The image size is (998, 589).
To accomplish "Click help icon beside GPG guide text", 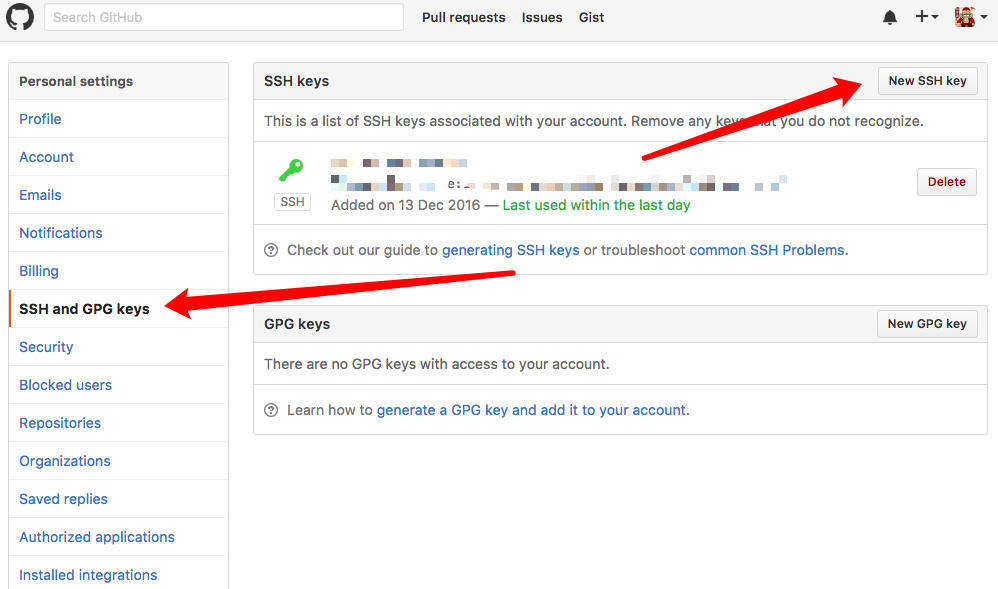I will (x=271, y=410).
